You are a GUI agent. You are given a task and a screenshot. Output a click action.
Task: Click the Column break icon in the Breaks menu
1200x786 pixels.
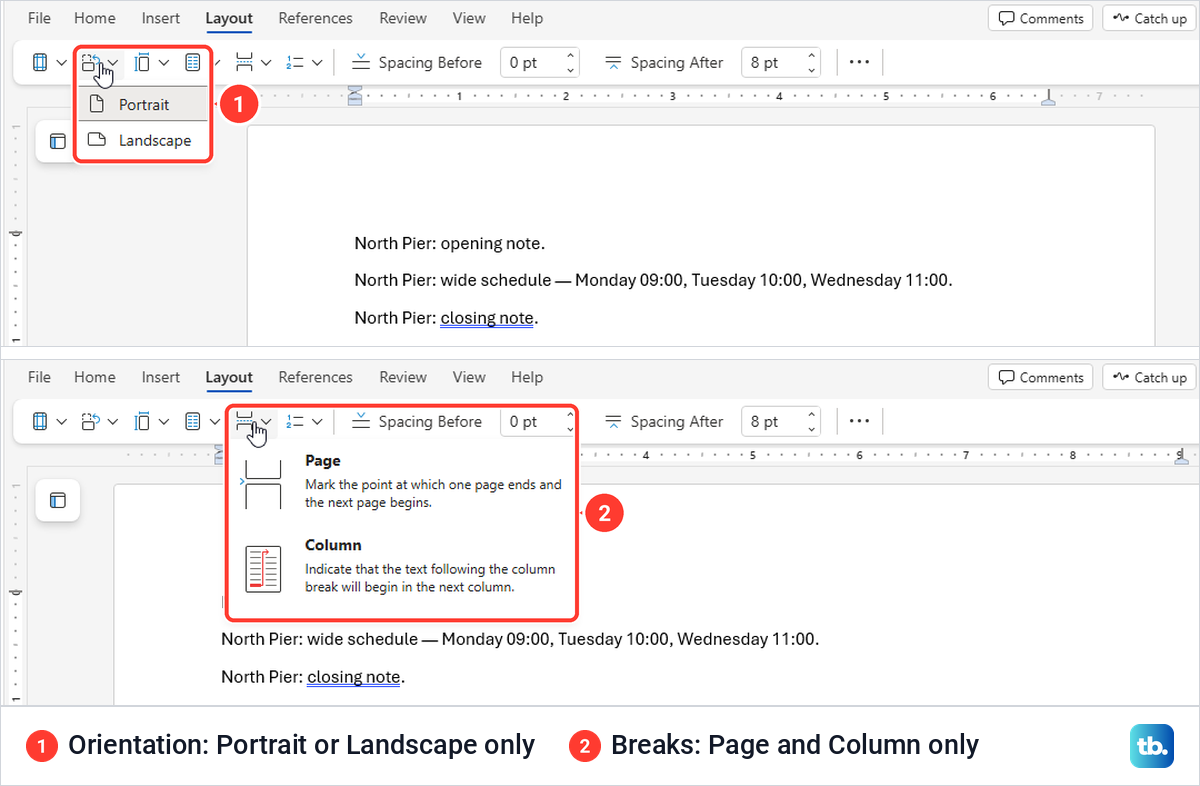click(x=264, y=569)
